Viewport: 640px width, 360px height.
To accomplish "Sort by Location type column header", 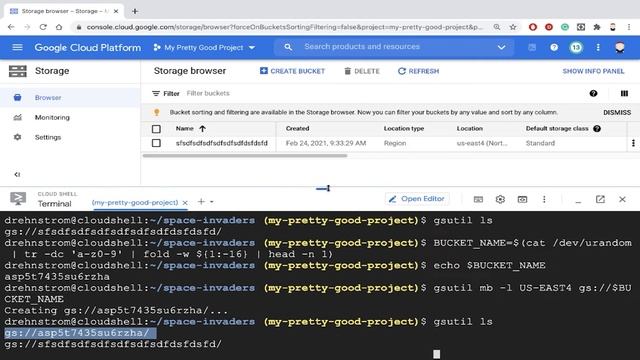I will (404, 129).
